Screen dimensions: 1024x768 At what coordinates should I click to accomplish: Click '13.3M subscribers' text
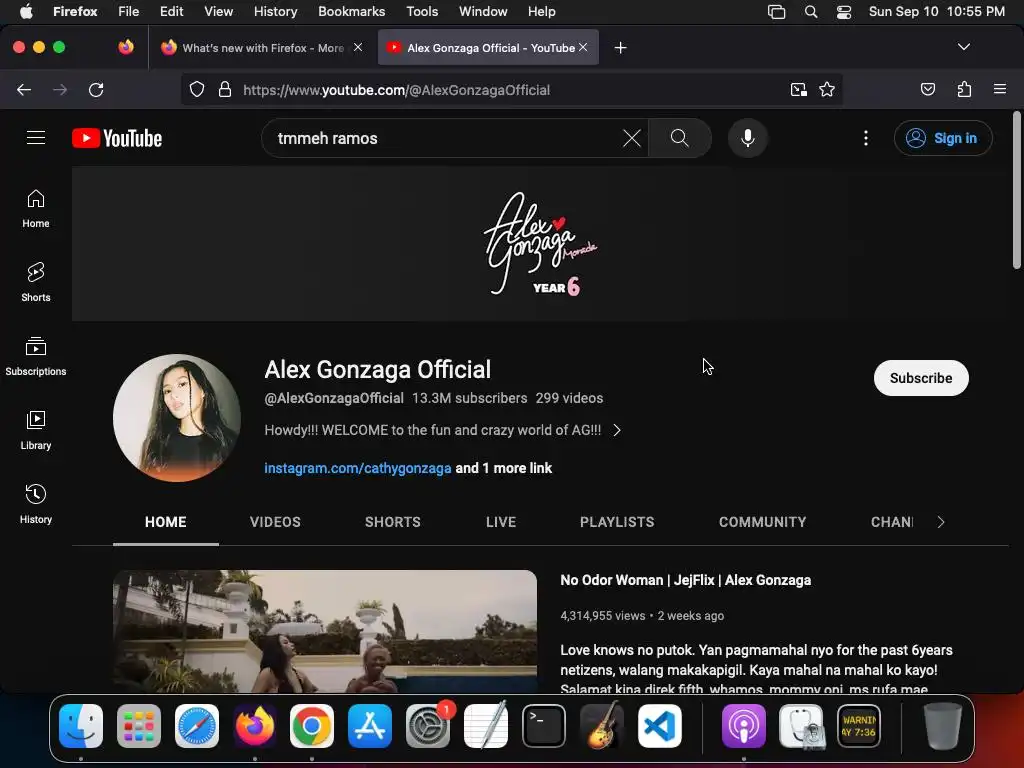[470, 398]
